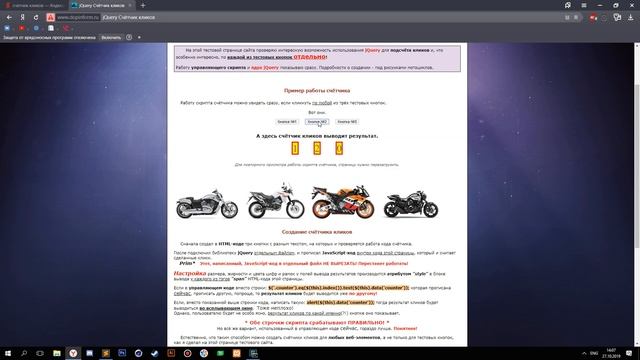
Task: Open Steam from the taskbar
Action: pos(155,353)
